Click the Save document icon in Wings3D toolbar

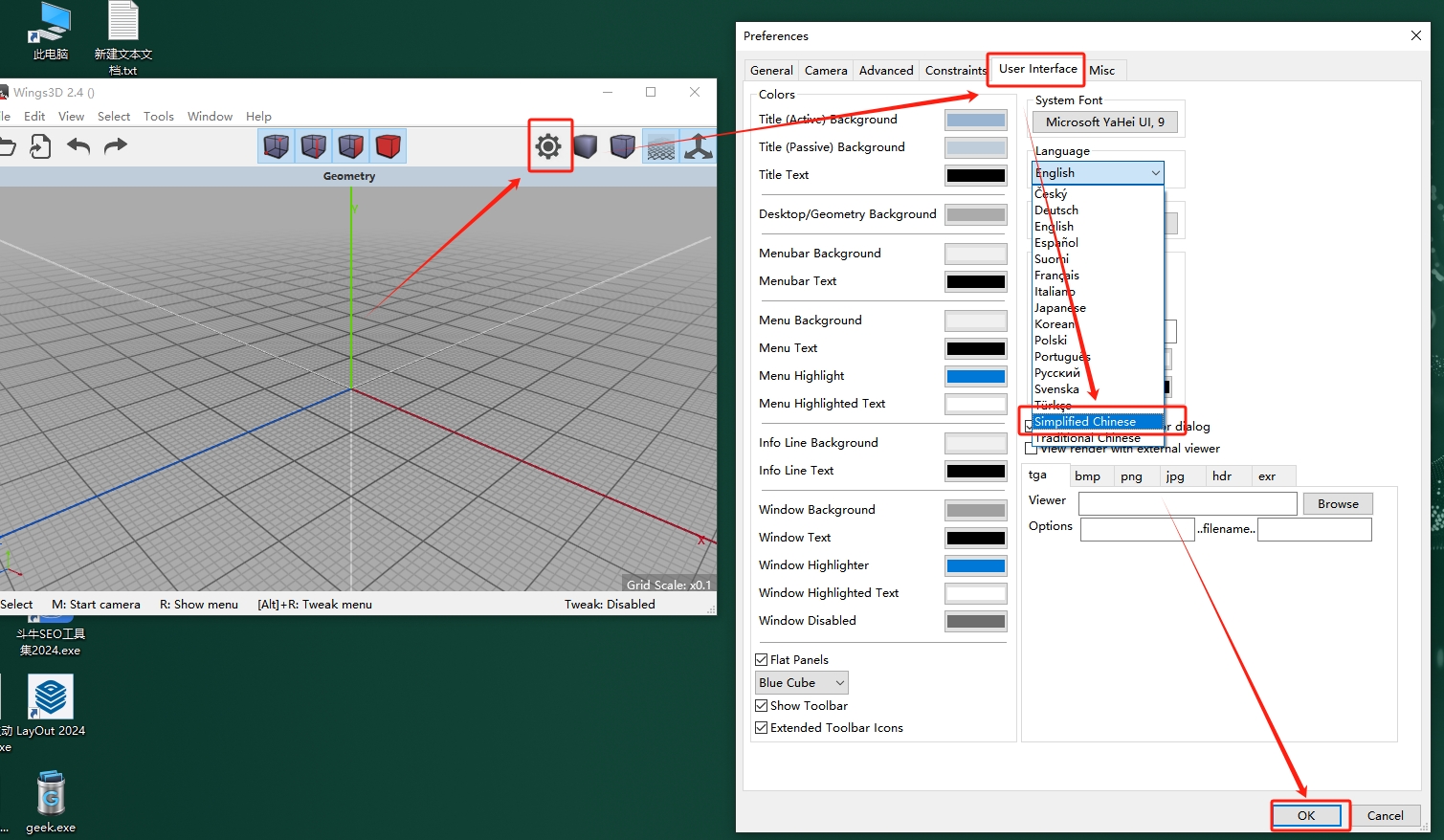tap(41, 146)
